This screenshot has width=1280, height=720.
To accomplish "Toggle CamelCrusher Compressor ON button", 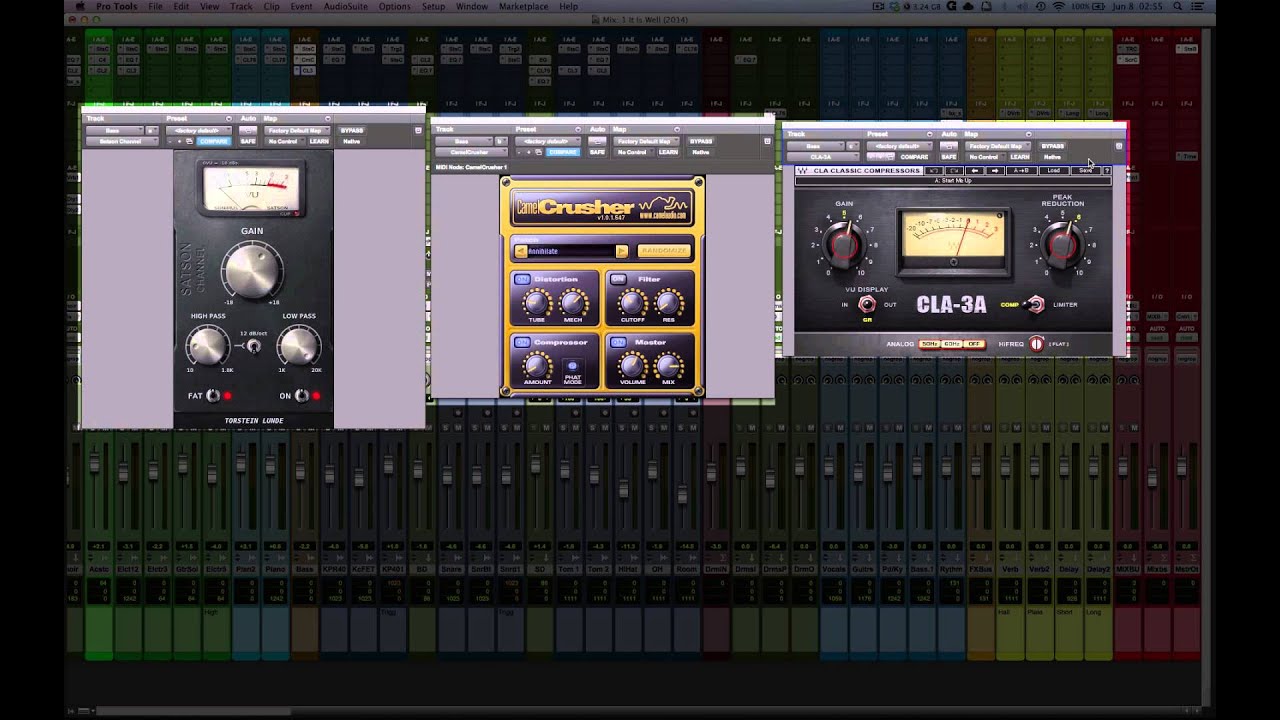I will [x=522, y=342].
